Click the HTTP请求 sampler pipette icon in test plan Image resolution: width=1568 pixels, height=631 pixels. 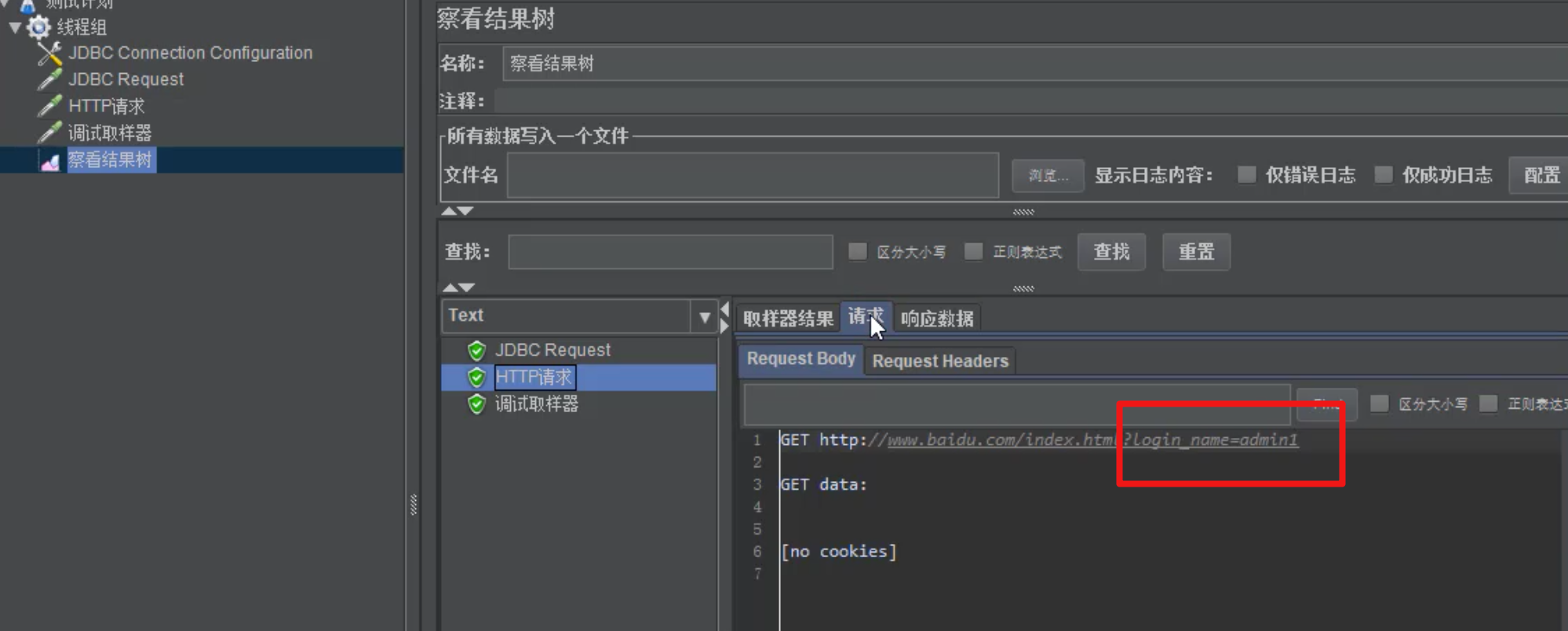point(49,106)
